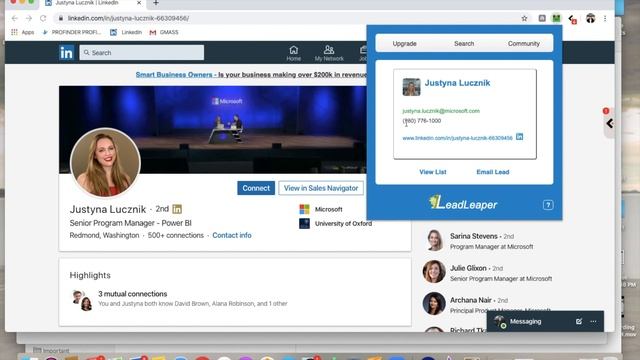
Task: Click the LeadLeaper logo
Action: 463,203
